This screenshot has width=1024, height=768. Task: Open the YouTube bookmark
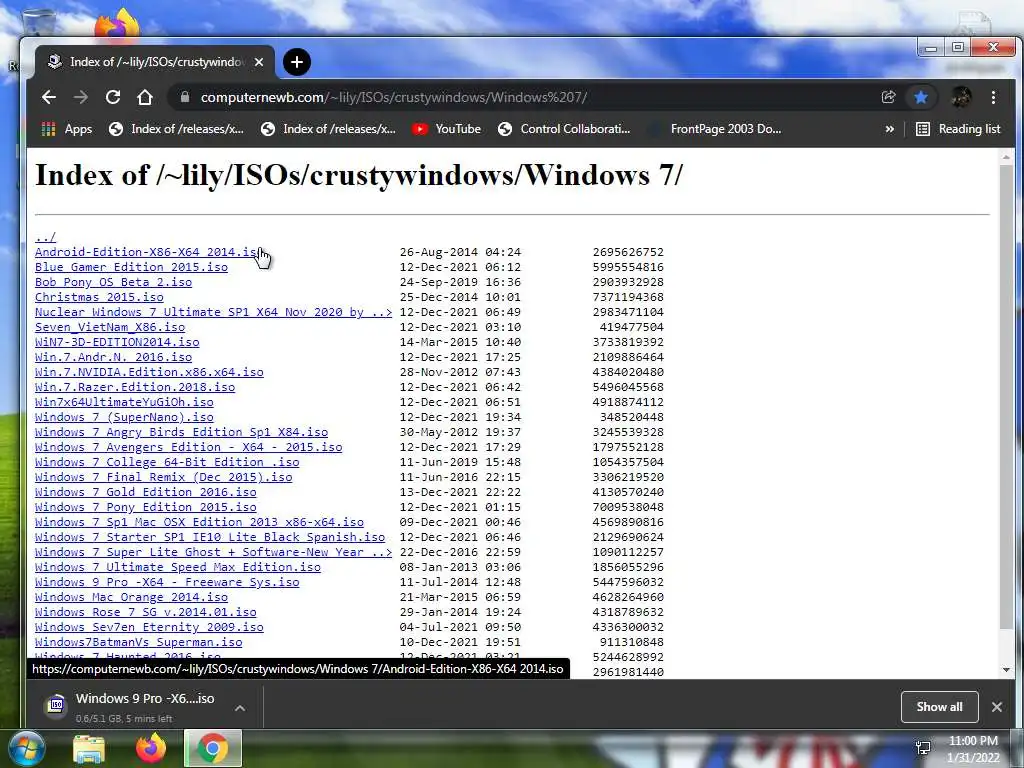point(447,129)
